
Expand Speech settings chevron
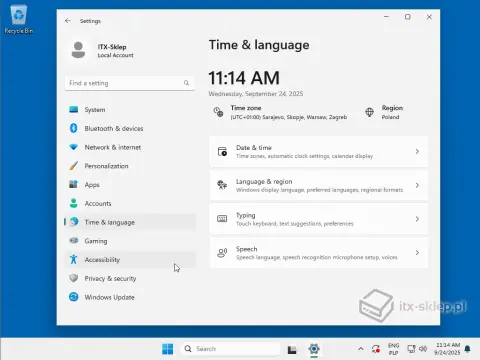[417, 253]
